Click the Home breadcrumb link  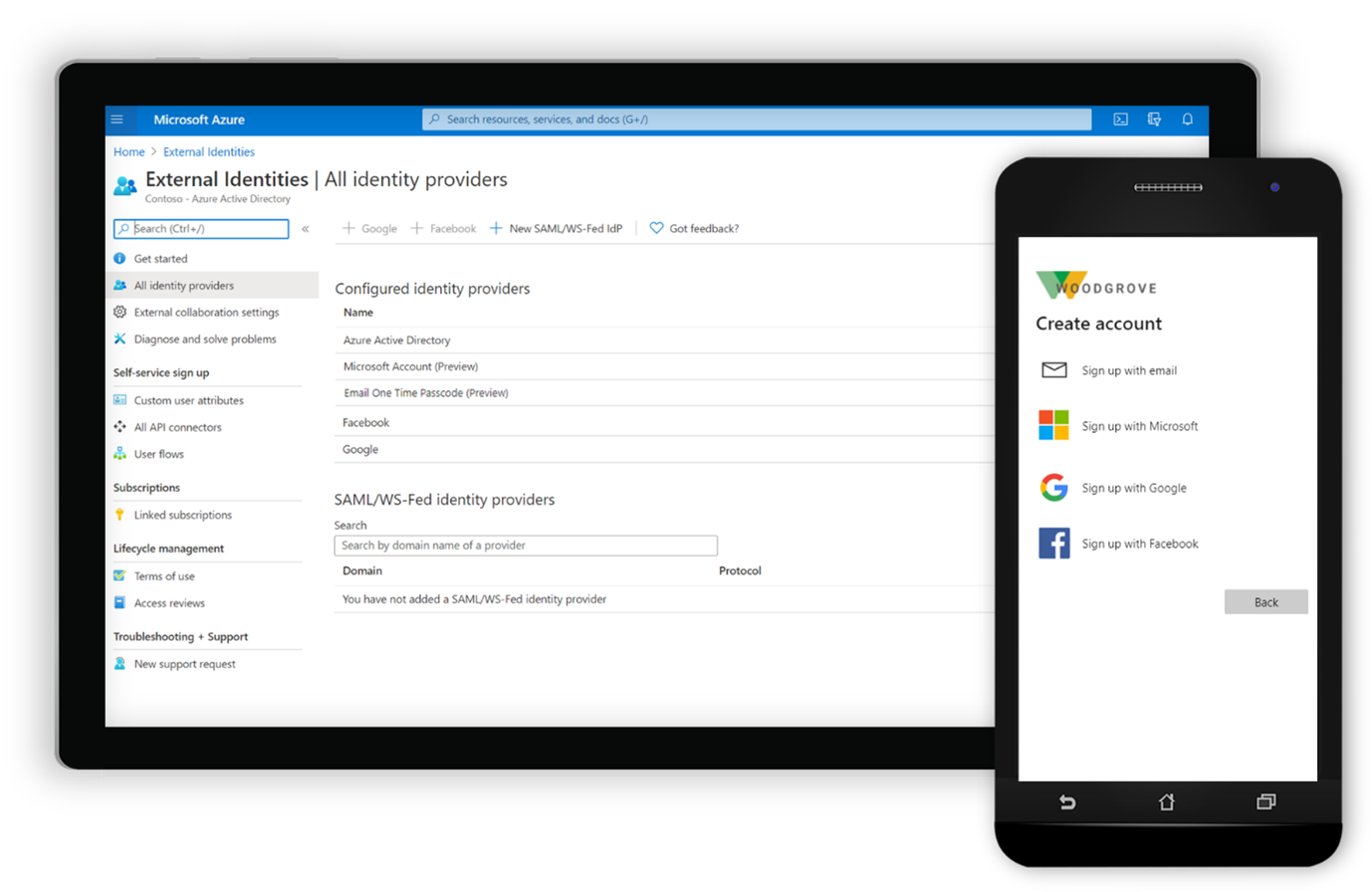pos(128,151)
